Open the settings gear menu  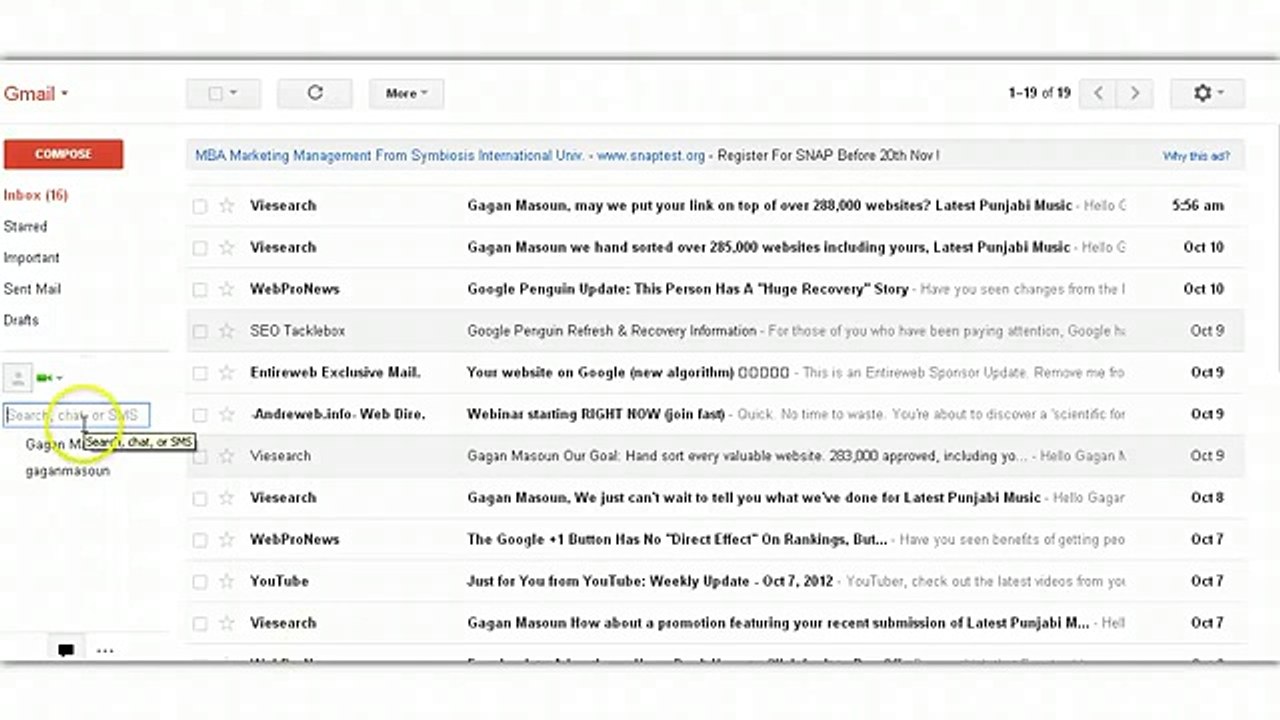tap(1207, 93)
